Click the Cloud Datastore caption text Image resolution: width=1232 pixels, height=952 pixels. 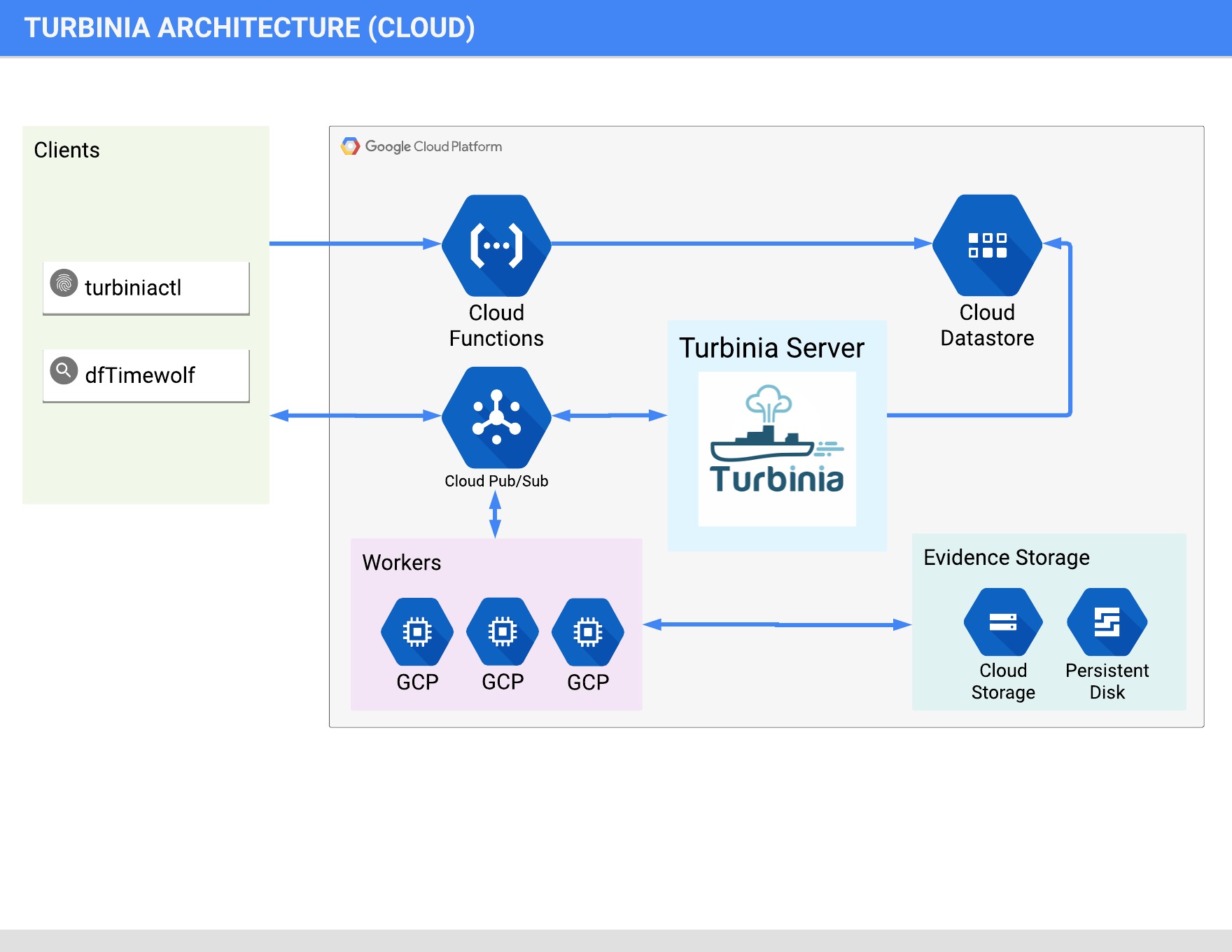pos(987,325)
